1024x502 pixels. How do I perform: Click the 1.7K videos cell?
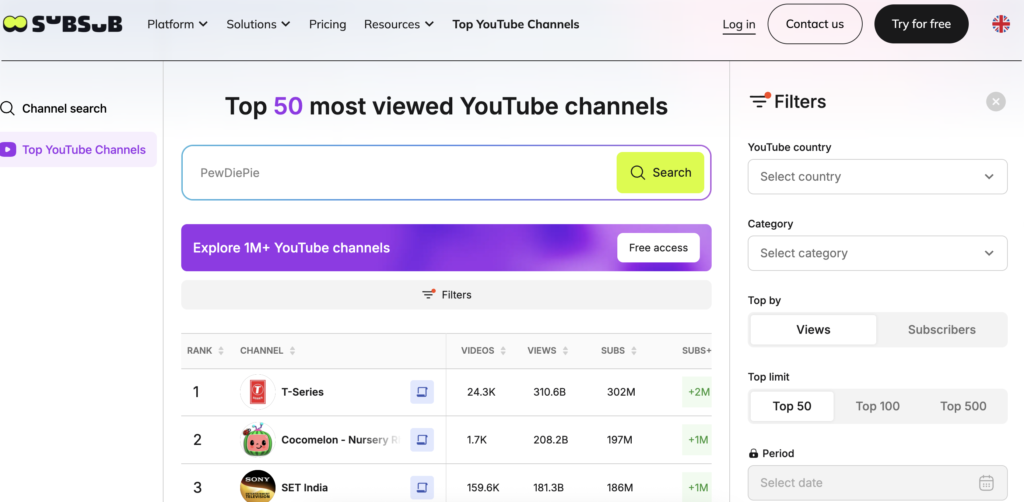tap(477, 440)
